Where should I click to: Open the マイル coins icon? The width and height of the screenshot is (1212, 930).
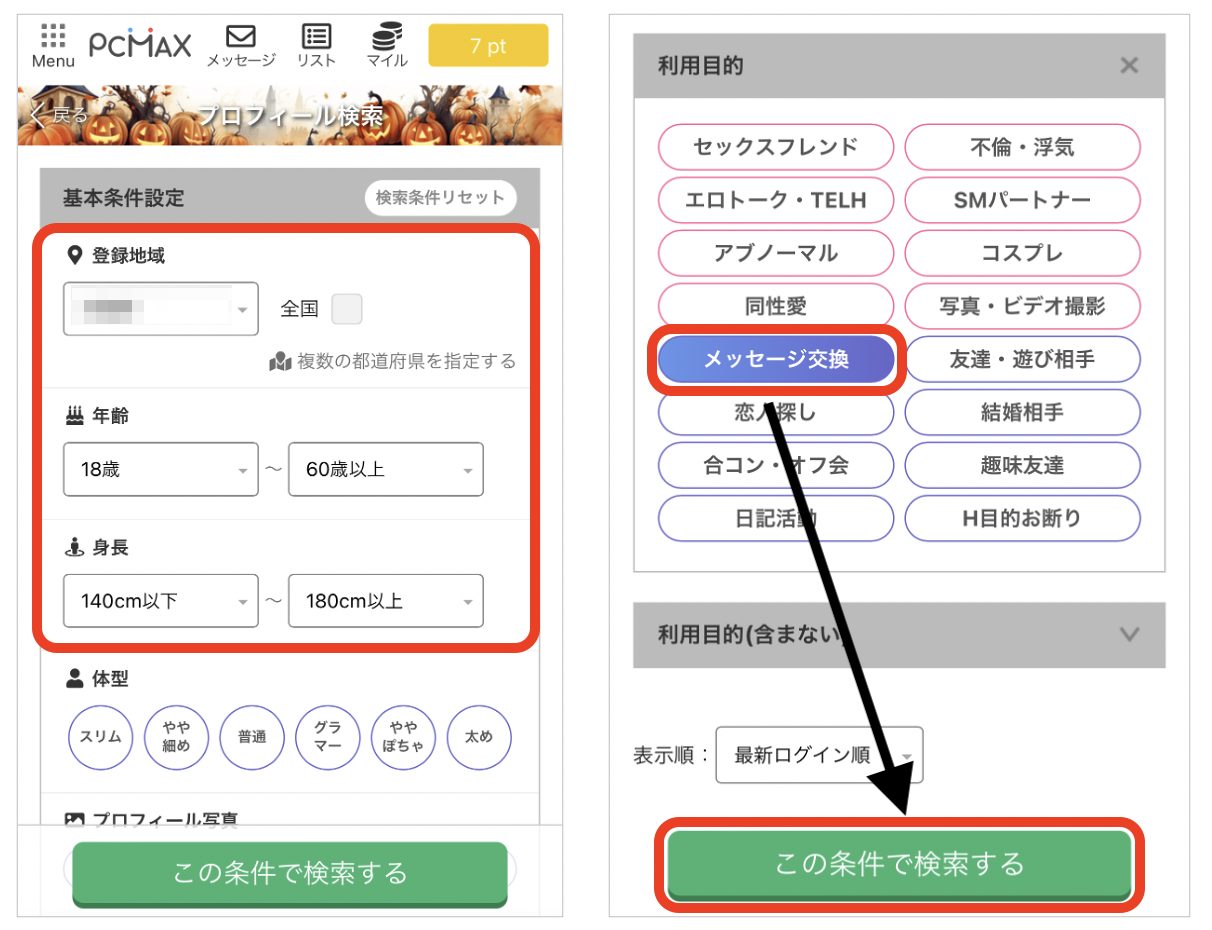click(x=386, y=38)
